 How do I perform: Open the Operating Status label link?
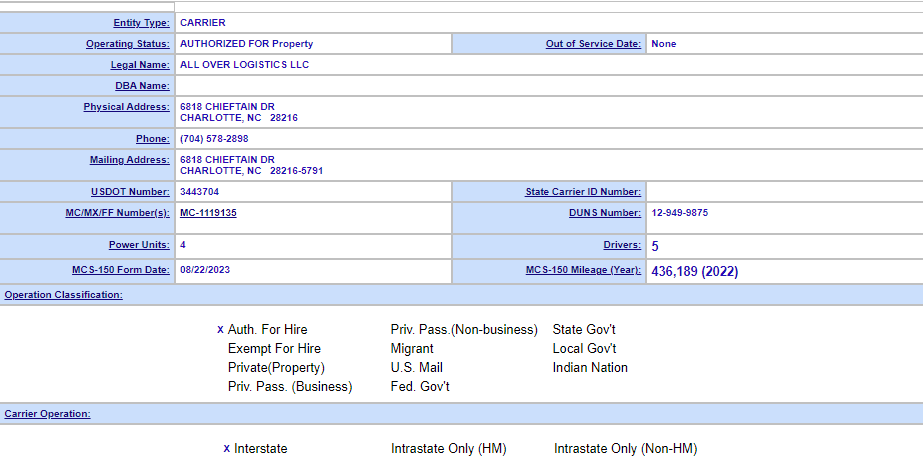click(128, 44)
